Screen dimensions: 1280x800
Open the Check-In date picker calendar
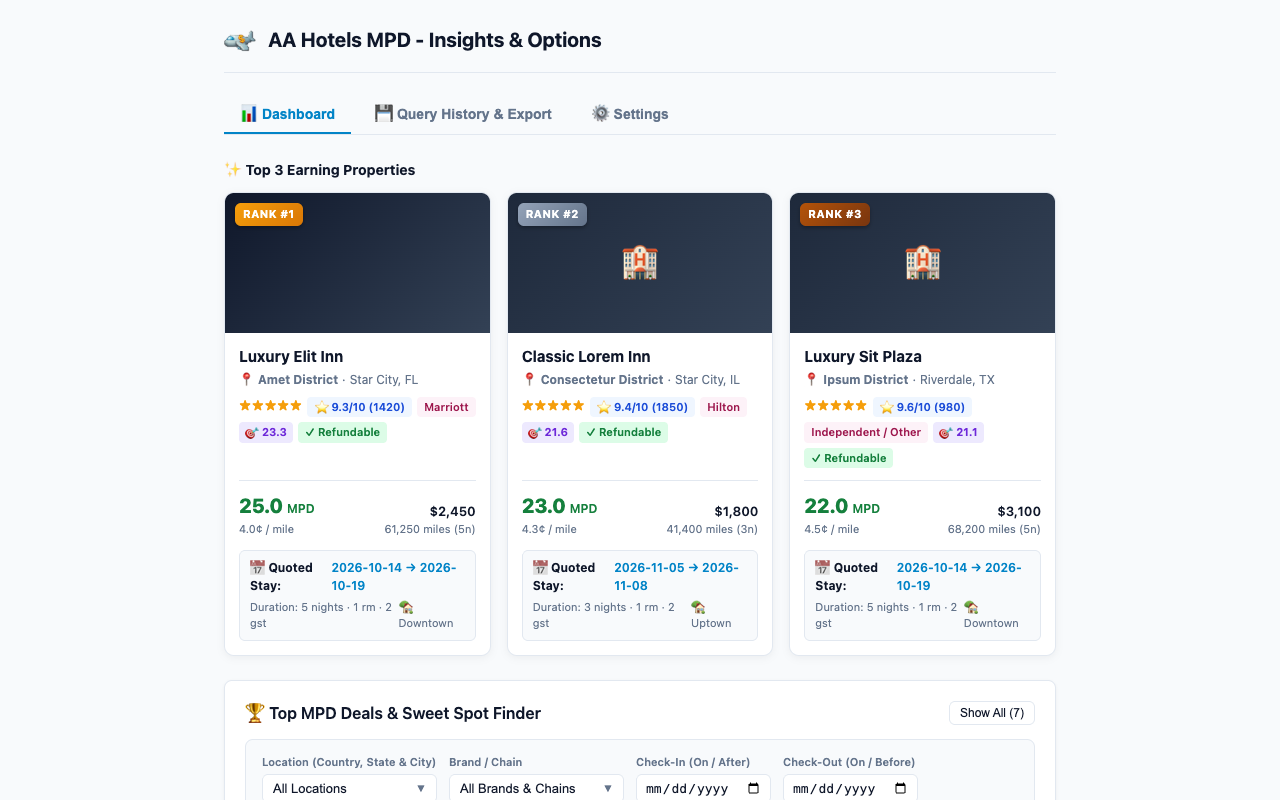pos(753,788)
